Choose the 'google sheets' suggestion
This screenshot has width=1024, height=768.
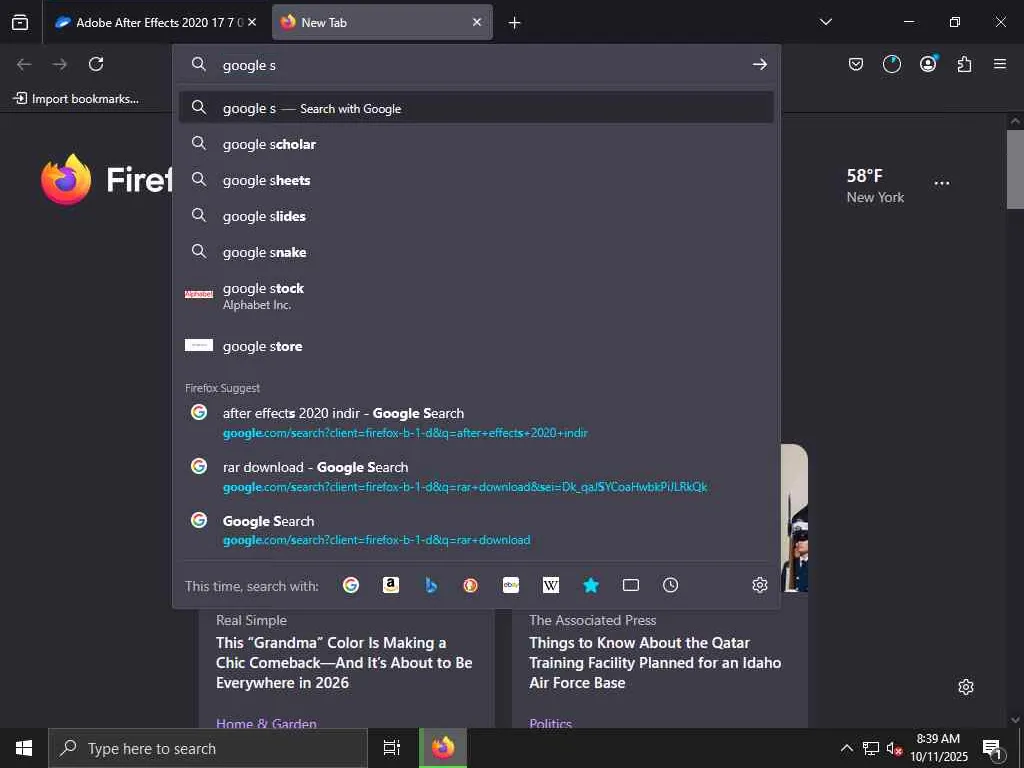[x=476, y=180]
